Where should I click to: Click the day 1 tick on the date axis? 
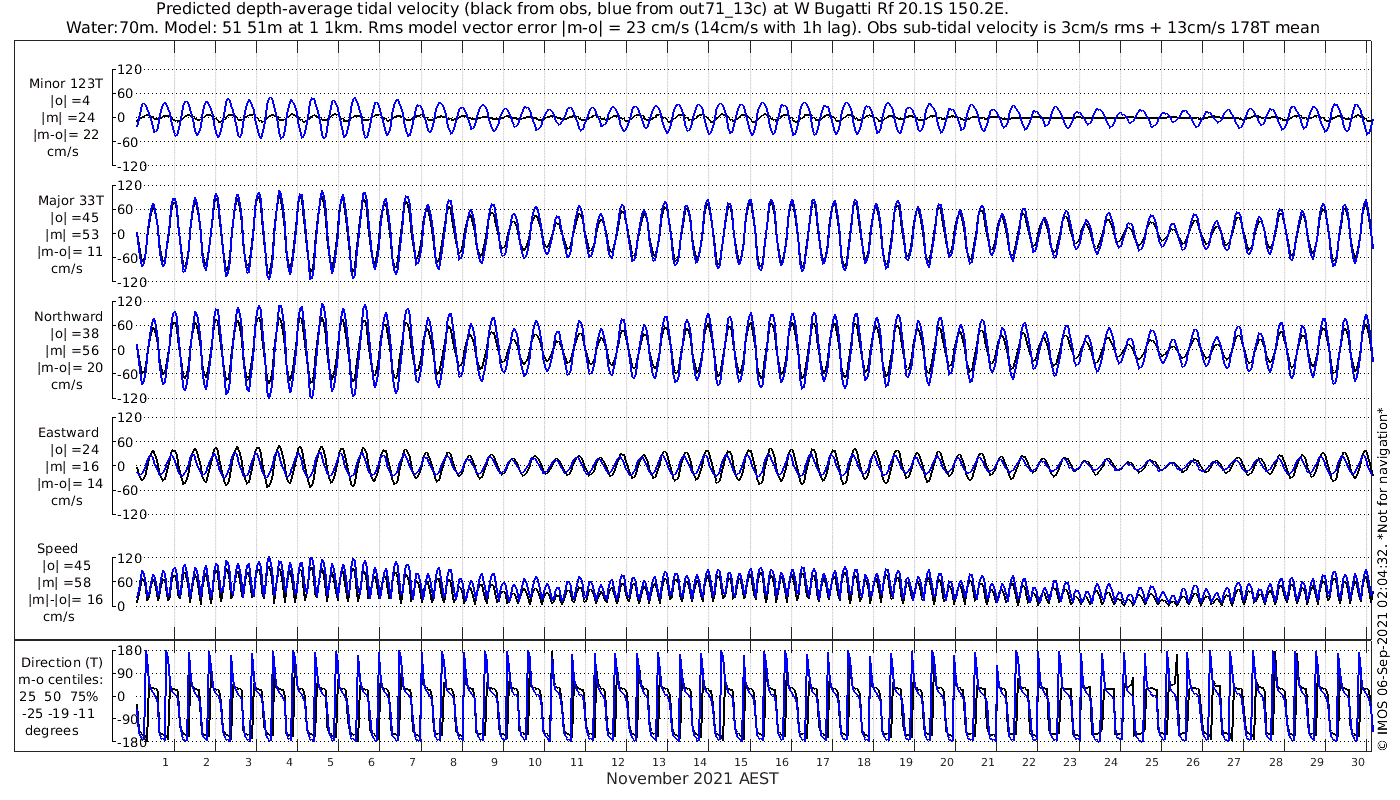click(x=166, y=762)
